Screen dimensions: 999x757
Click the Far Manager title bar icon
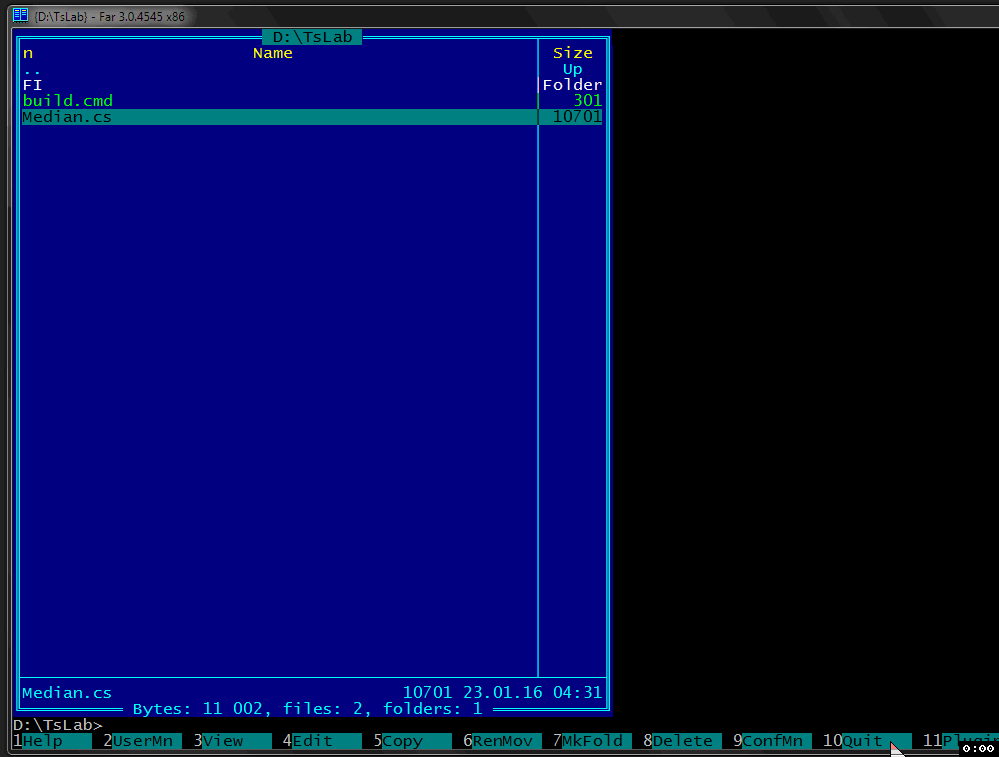(20, 15)
